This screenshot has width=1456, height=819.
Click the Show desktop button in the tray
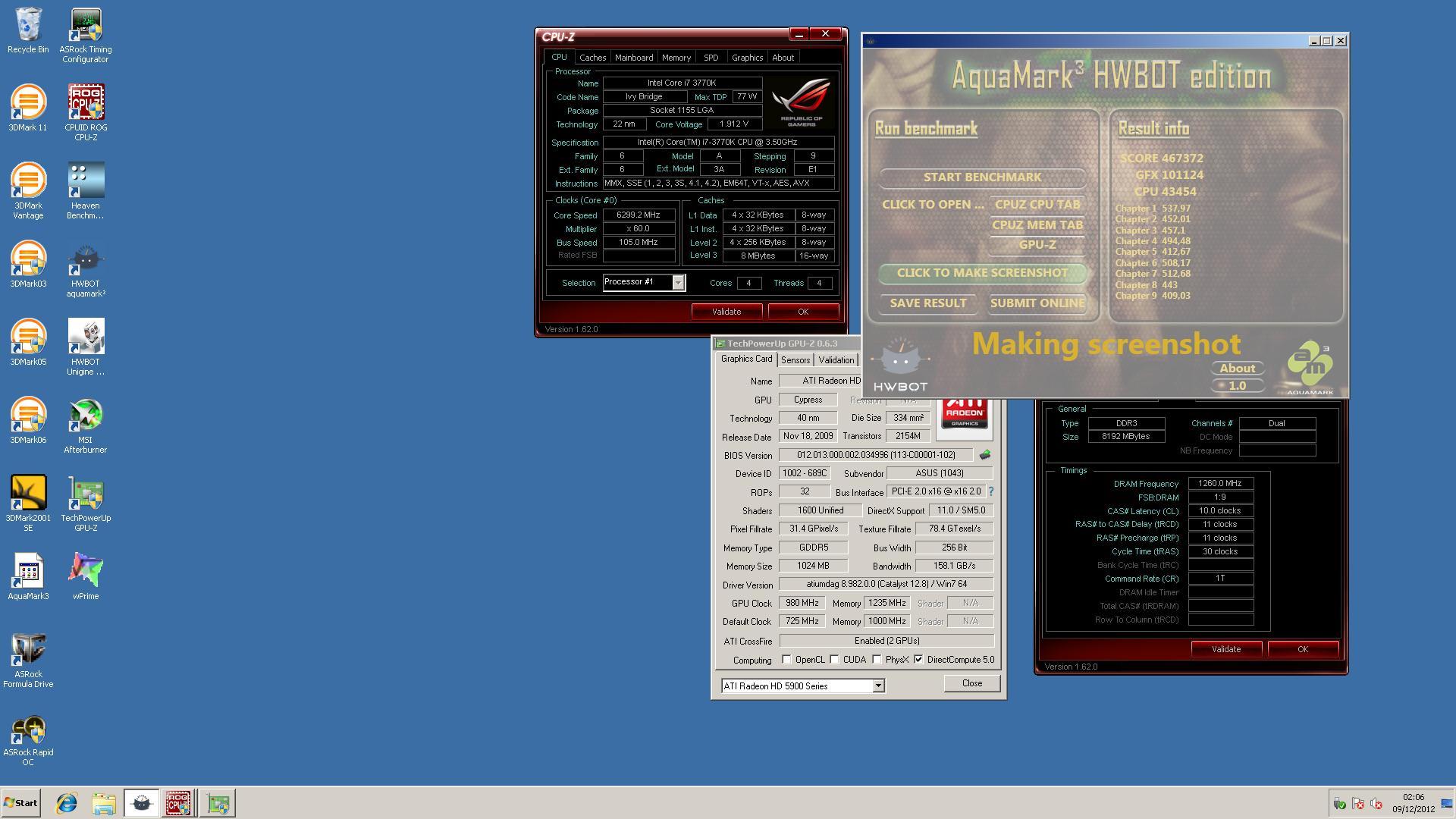pos(1447,803)
